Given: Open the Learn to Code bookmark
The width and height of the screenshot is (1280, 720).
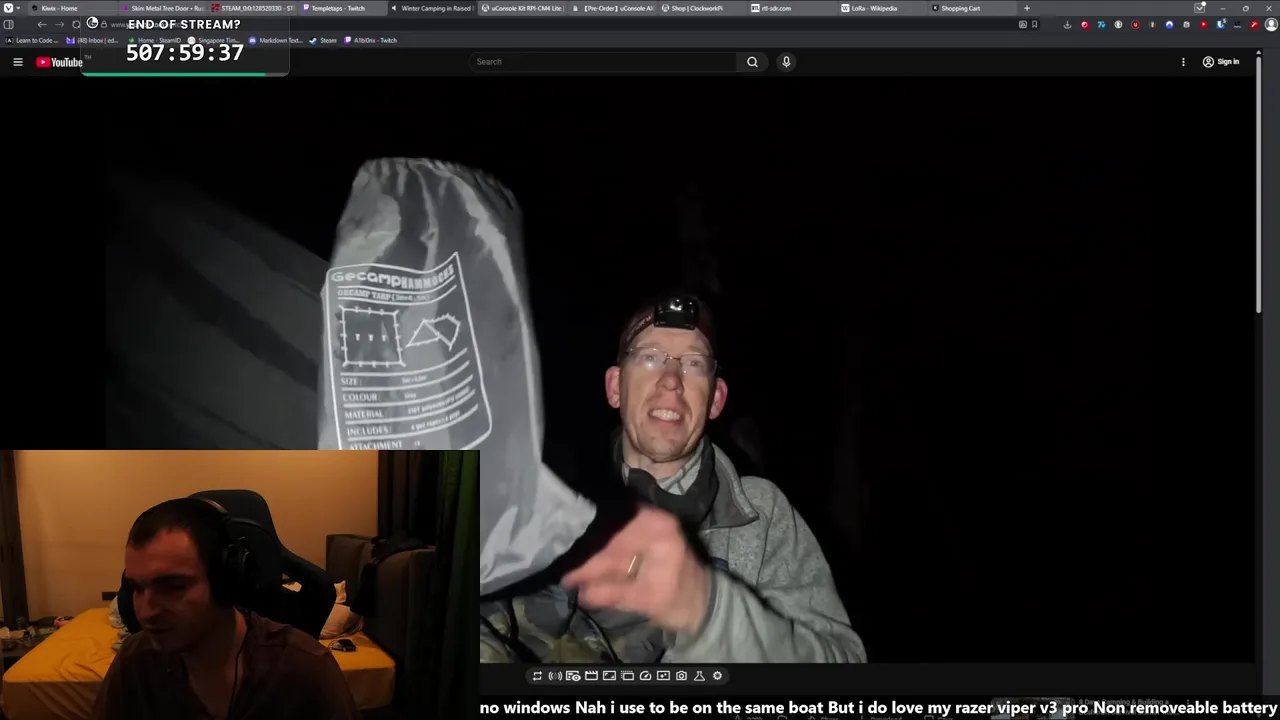Looking at the screenshot, I should [x=33, y=40].
